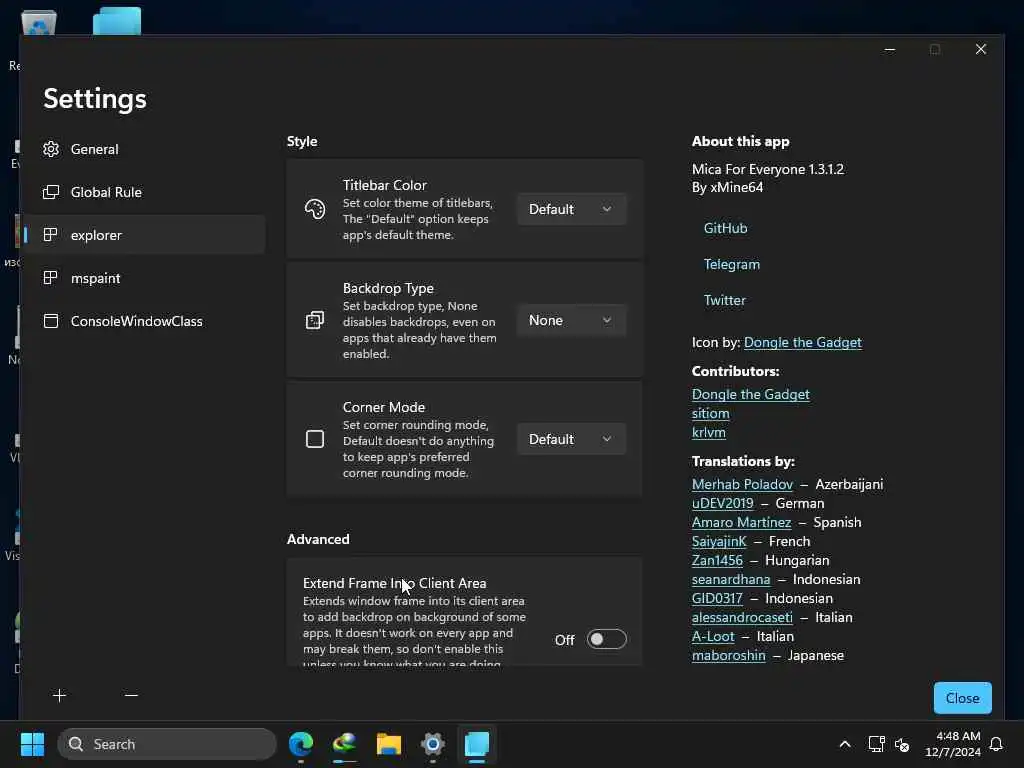Open the Settings gear app in taskbar
Screen dimensions: 1024x768
click(432, 744)
